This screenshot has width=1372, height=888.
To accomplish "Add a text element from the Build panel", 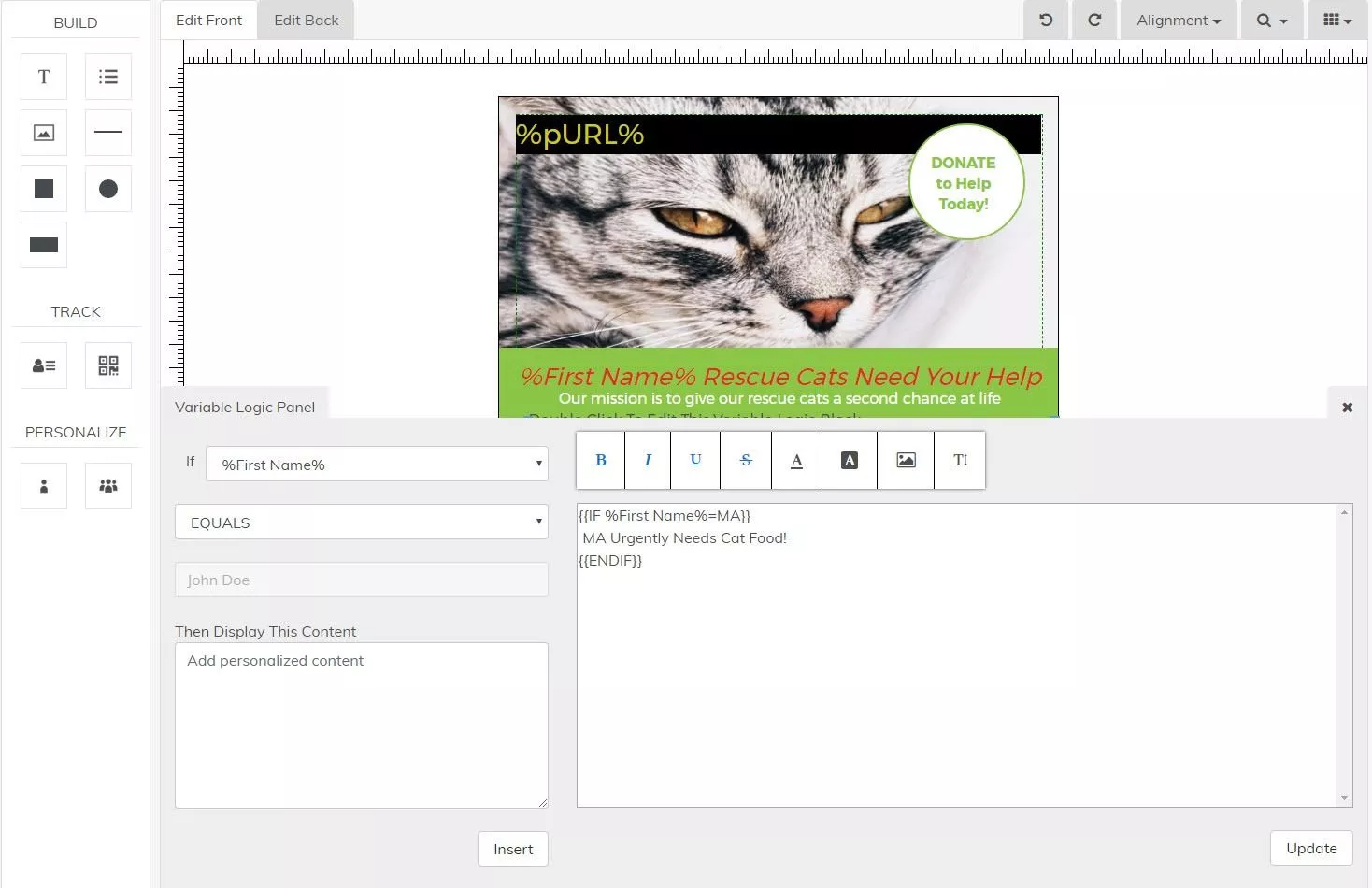I will 43,76.
